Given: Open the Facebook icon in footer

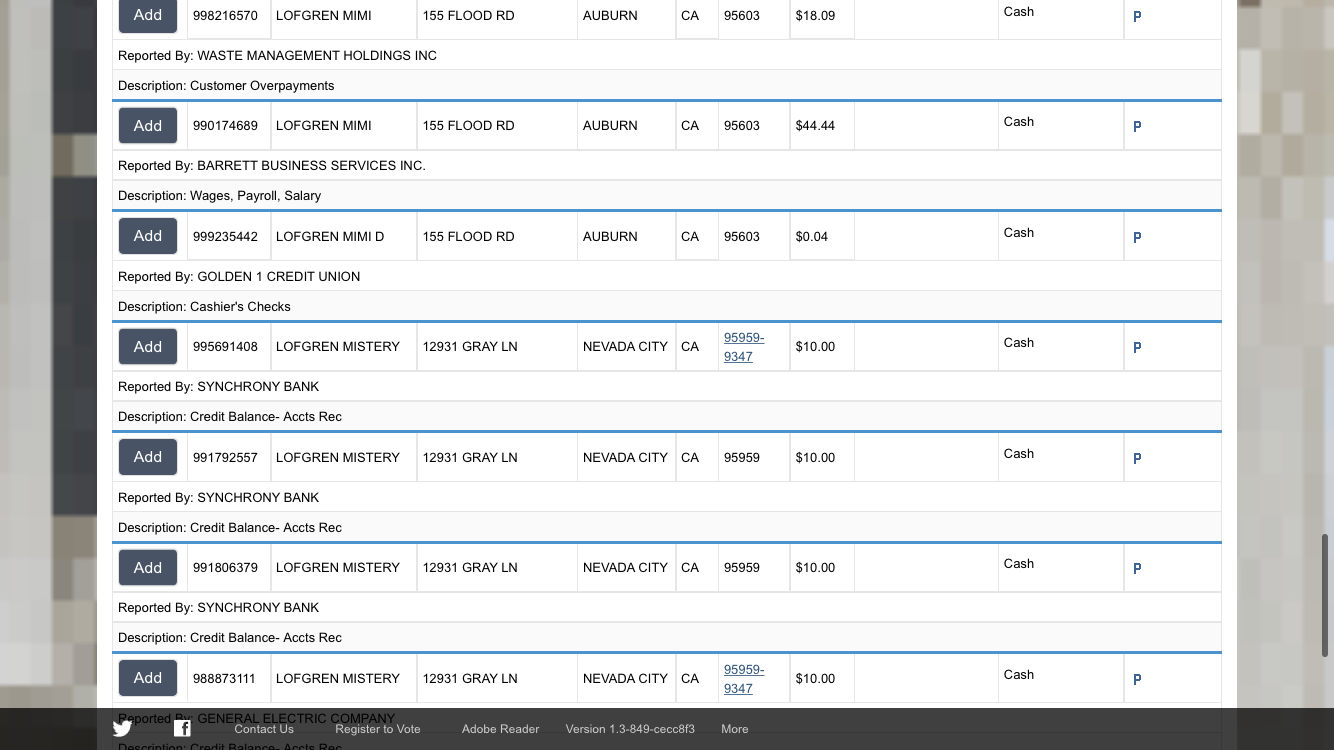Looking at the screenshot, I should [182, 728].
